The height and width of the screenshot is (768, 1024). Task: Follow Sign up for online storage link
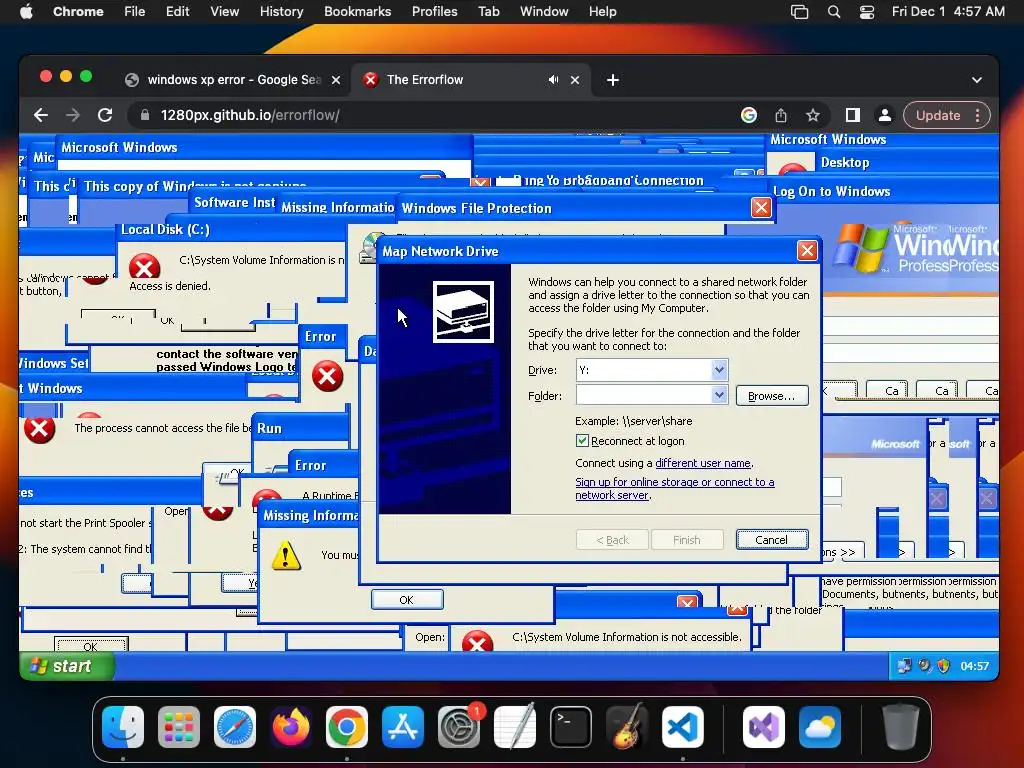[x=675, y=488]
